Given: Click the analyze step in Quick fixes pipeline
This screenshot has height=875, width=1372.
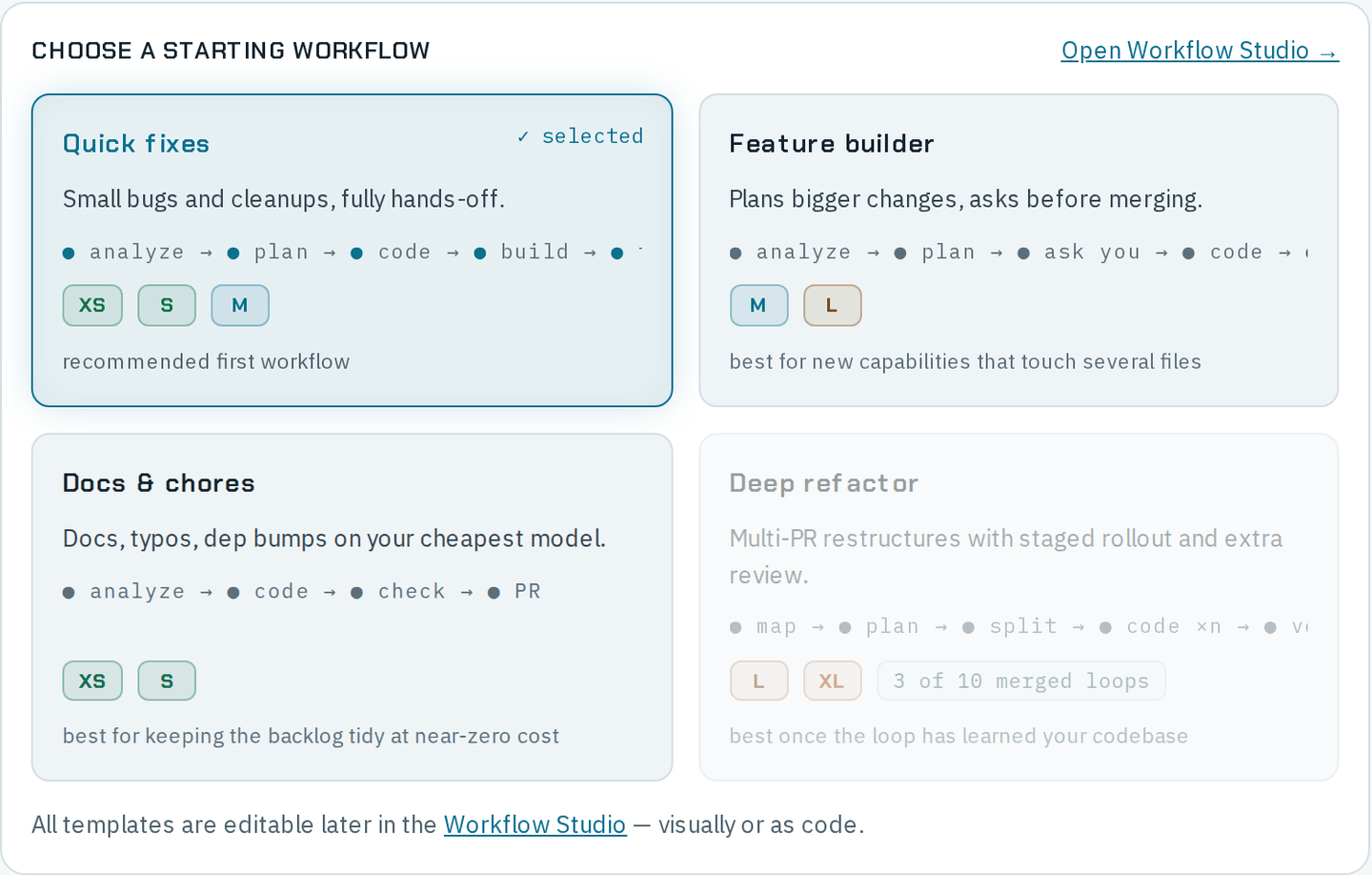Looking at the screenshot, I should tap(124, 252).
